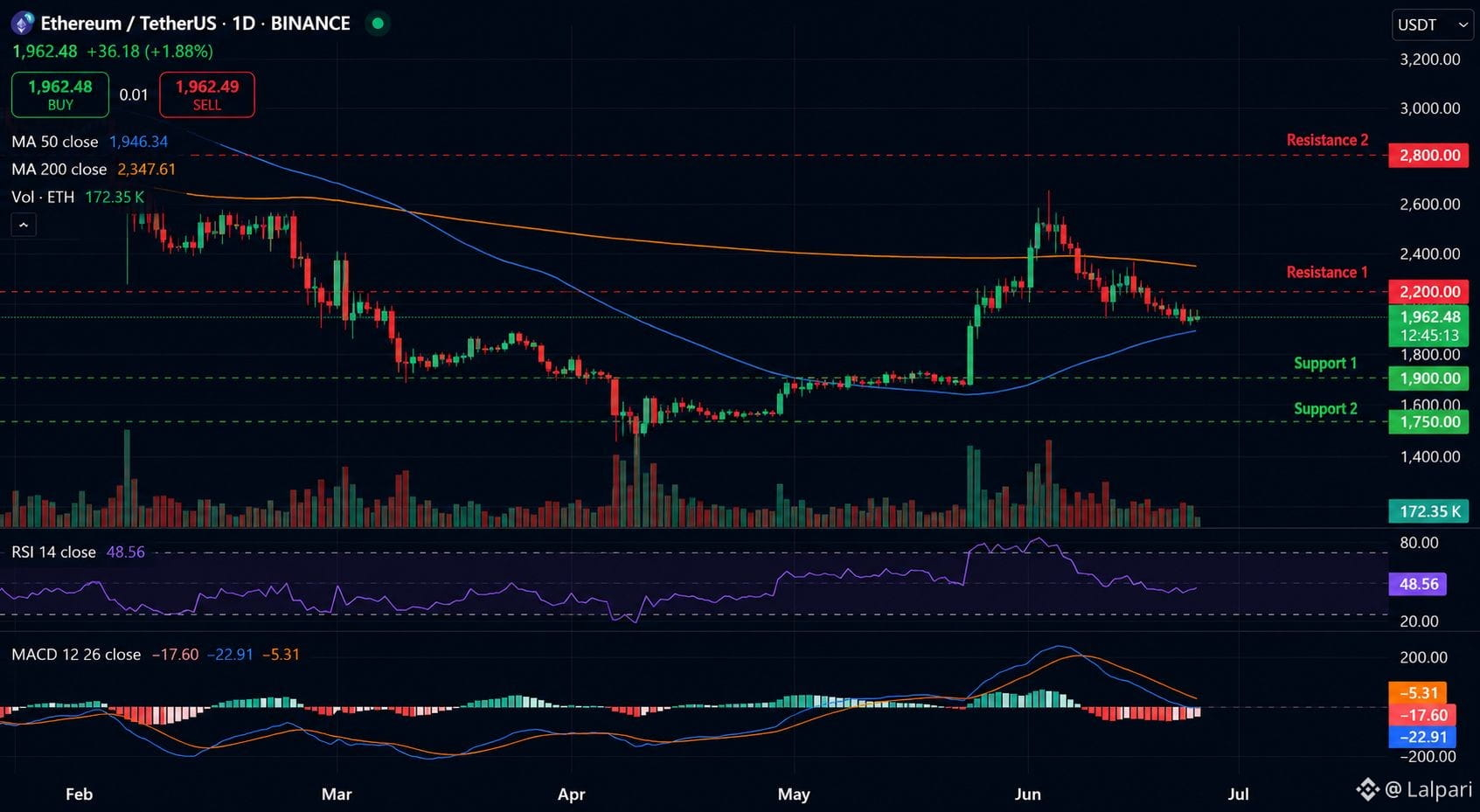
Task: Click the green 1,750.00 price axis badge
Action: pos(1428,422)
